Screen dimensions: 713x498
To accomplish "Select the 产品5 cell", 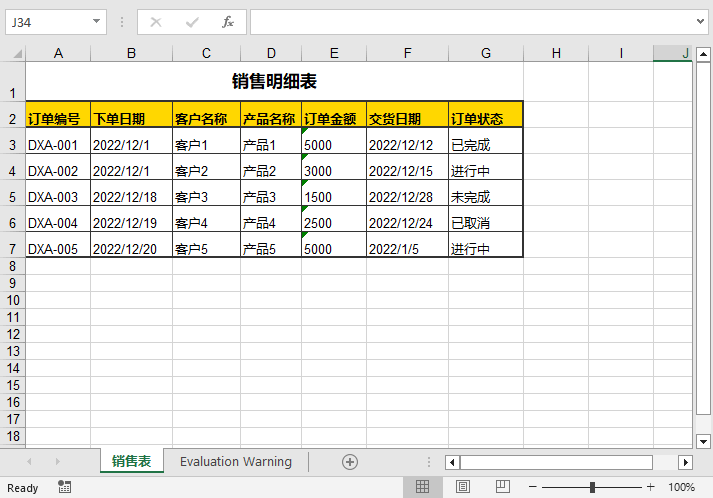I will [271, 244].
